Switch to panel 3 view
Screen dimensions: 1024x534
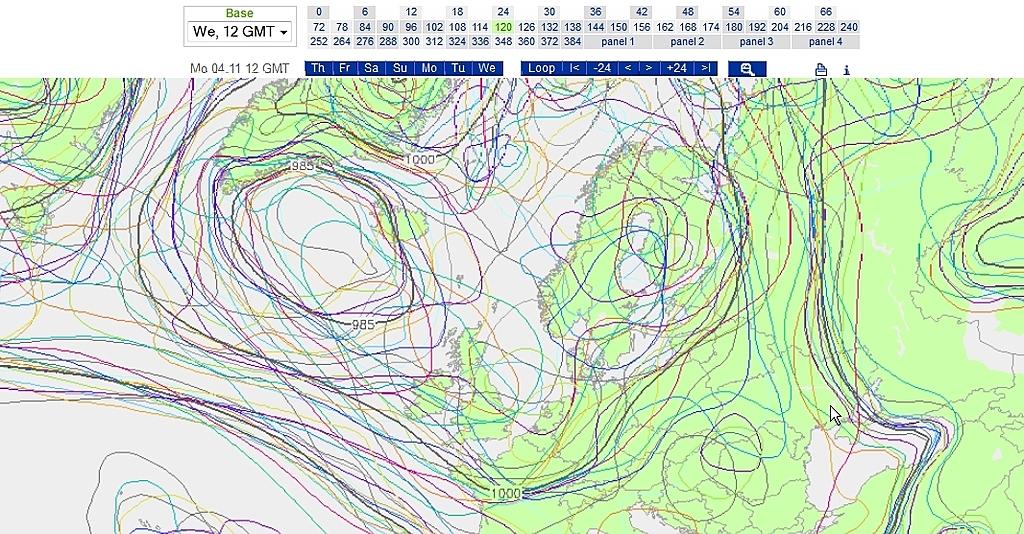click(756, 42)
